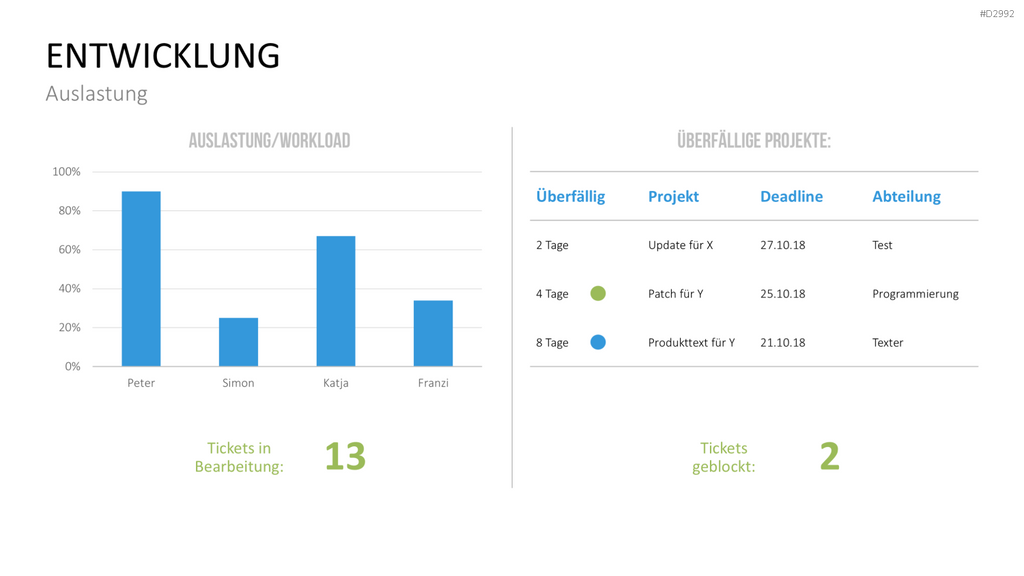Click the 0% axis label
This screenshot has height=576, width=1024.
coord(72,366)
